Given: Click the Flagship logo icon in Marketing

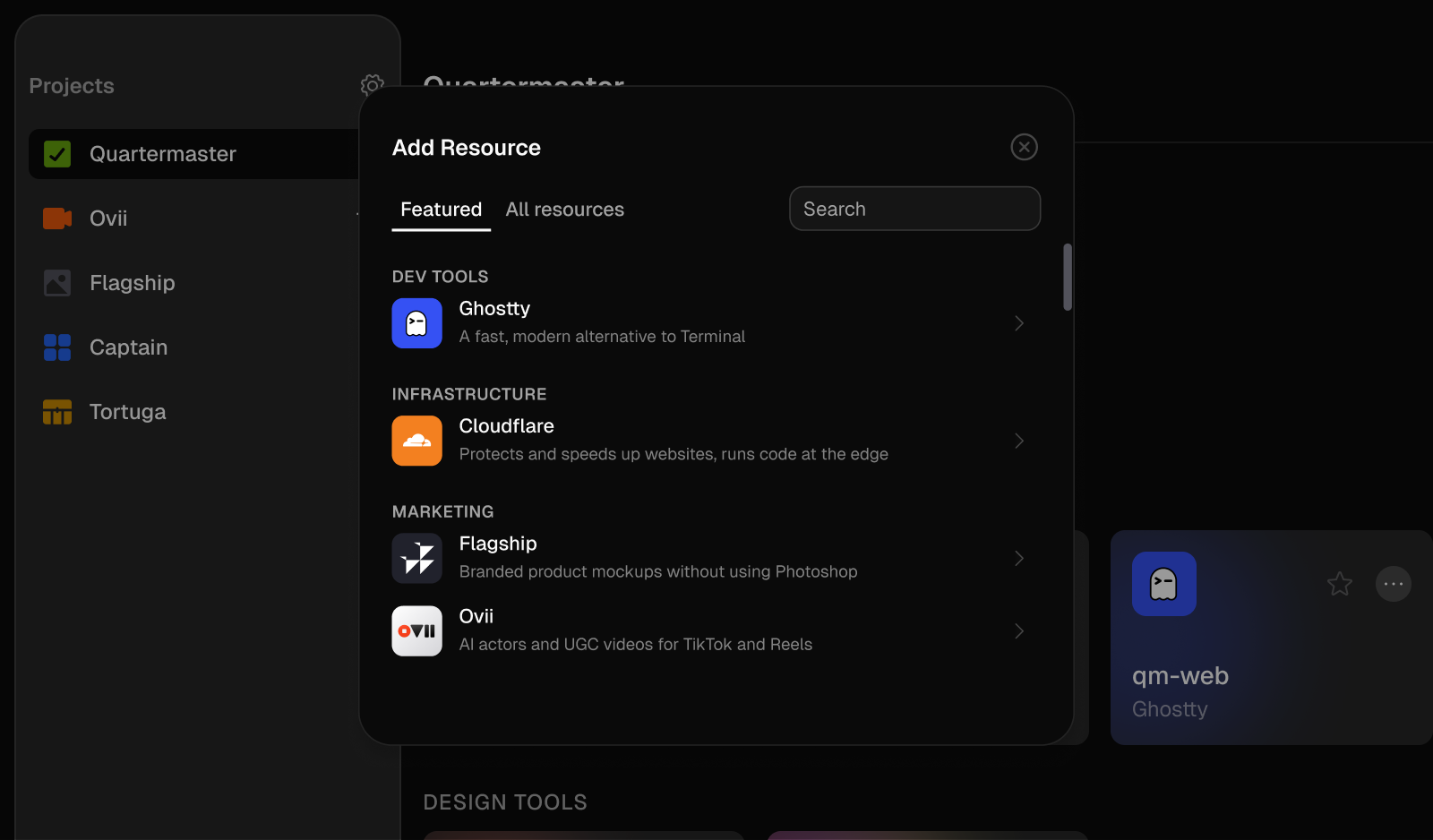Looking at the screenshot, I should pos(417,558).
